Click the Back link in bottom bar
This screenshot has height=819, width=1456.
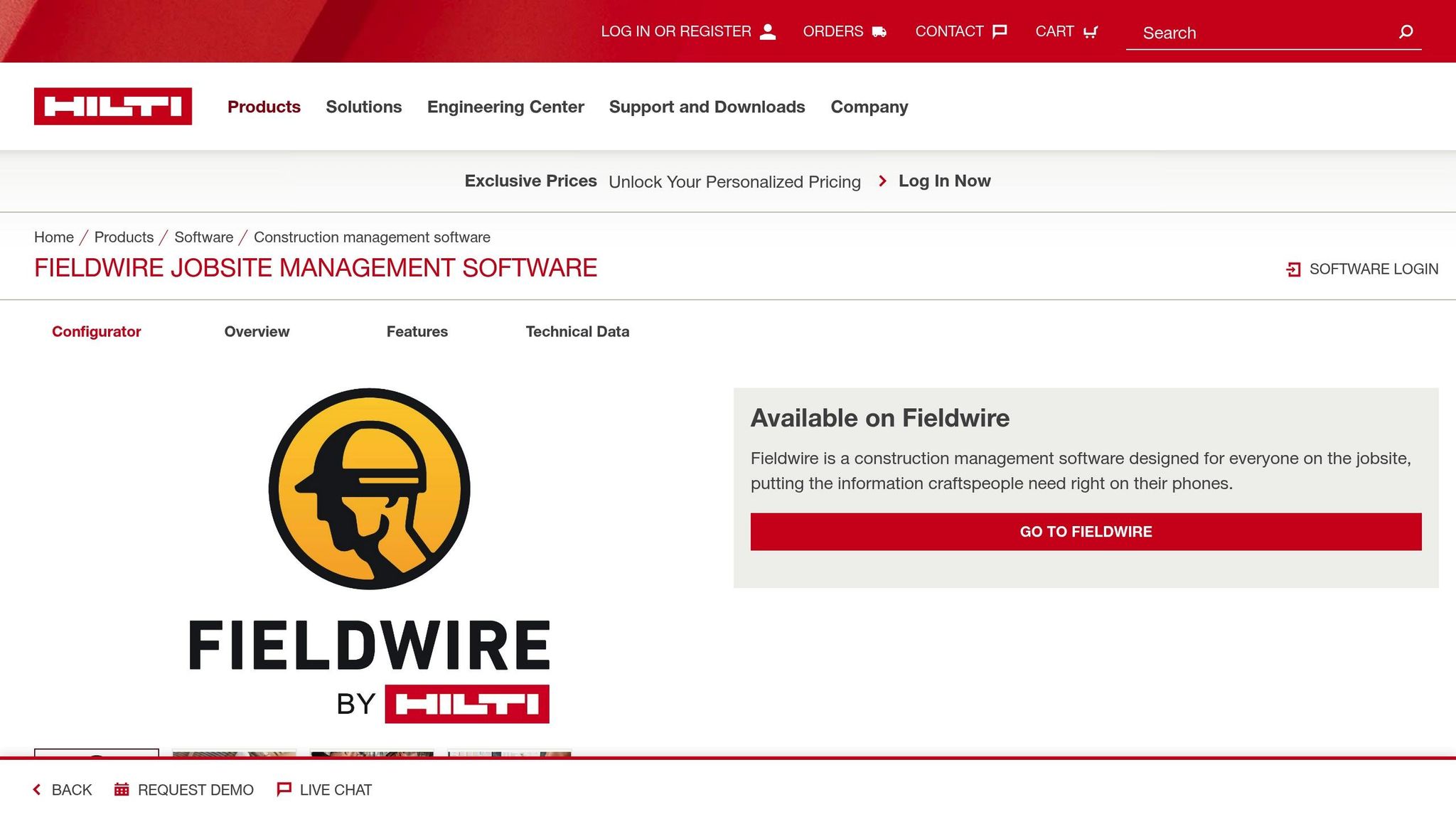[x=63, y=790]
